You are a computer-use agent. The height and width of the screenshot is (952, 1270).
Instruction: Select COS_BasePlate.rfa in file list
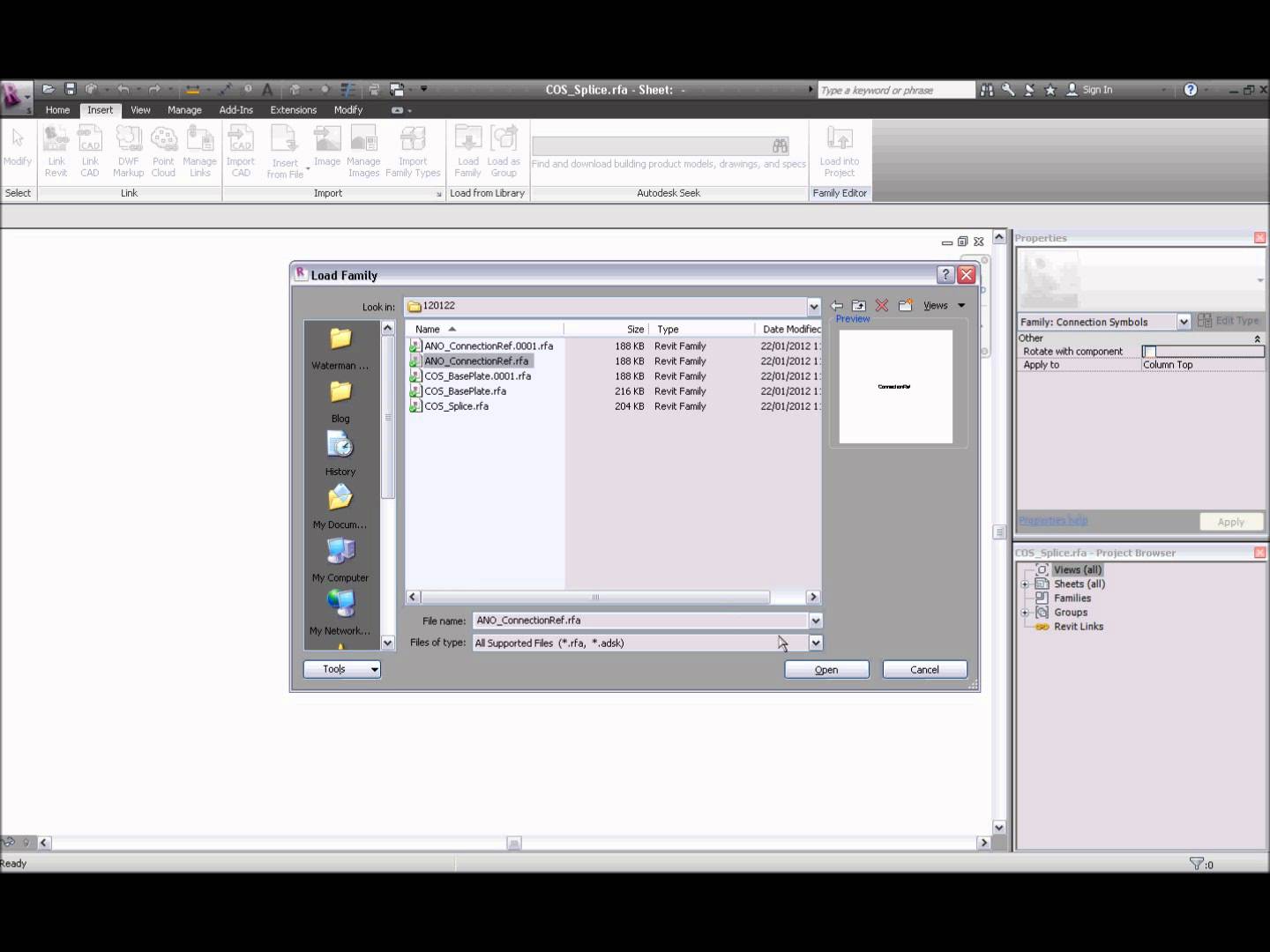click(x=465, y=391)
